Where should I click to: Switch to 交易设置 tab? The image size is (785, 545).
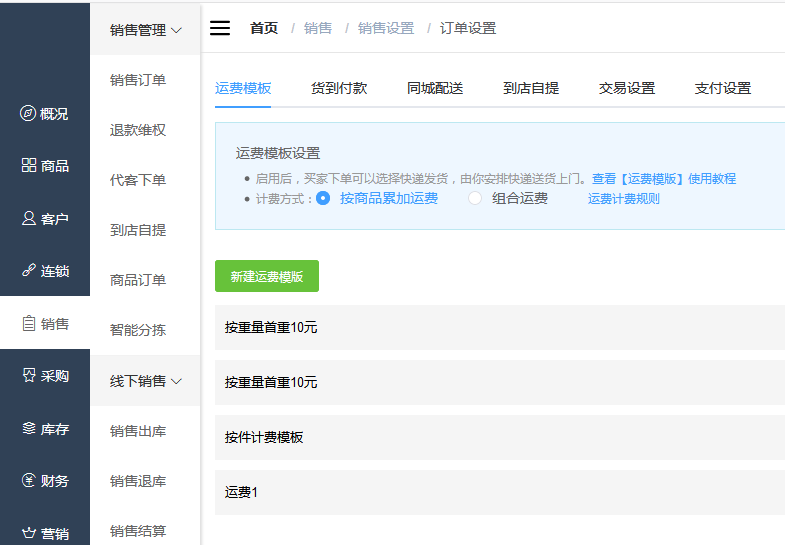coord(627,88)
